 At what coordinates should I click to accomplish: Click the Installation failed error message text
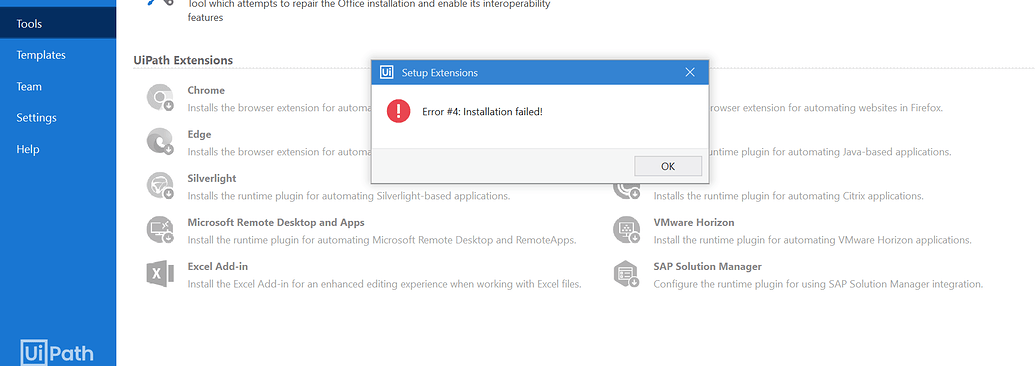tap(483, 112)
